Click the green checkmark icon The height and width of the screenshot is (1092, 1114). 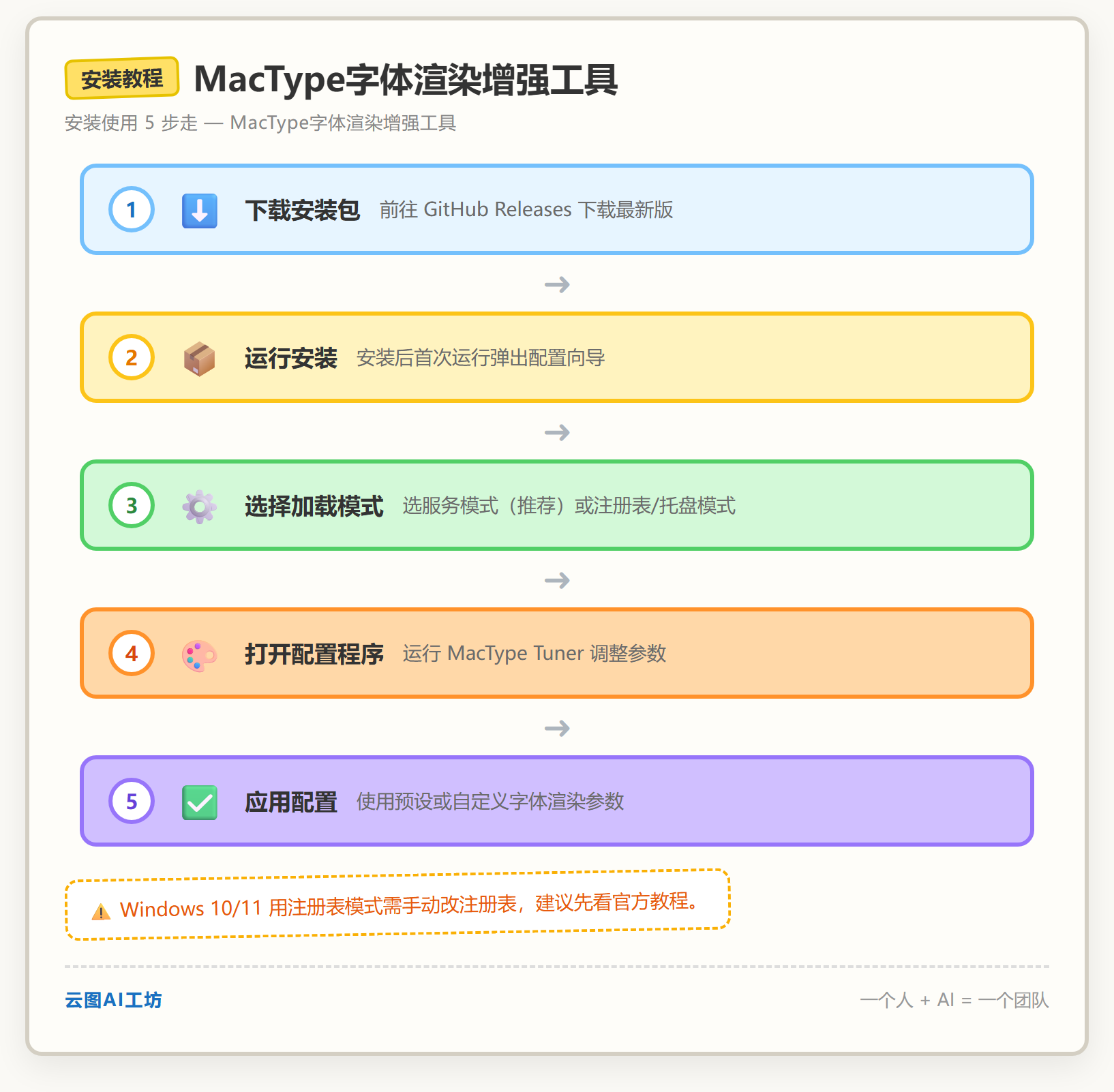coord(200,802)
